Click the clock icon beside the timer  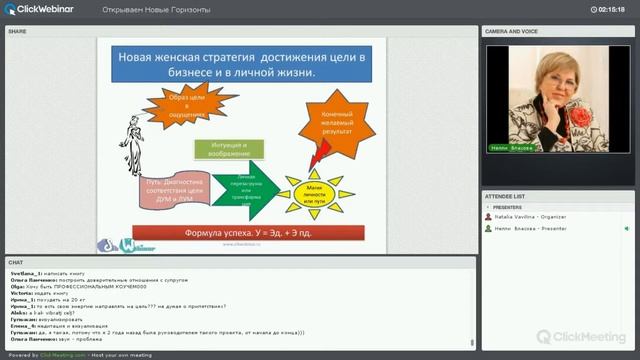click(593, 9)
